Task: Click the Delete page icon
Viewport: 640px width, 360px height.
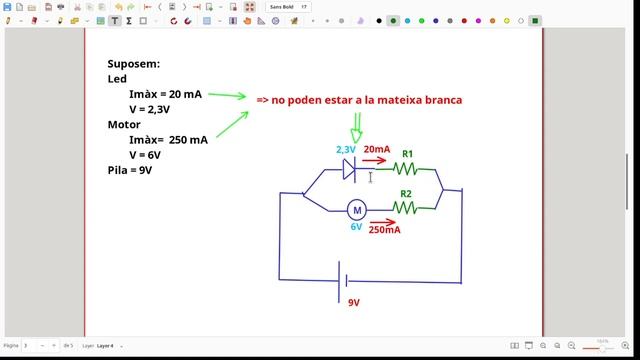Action: click(233, 7)
